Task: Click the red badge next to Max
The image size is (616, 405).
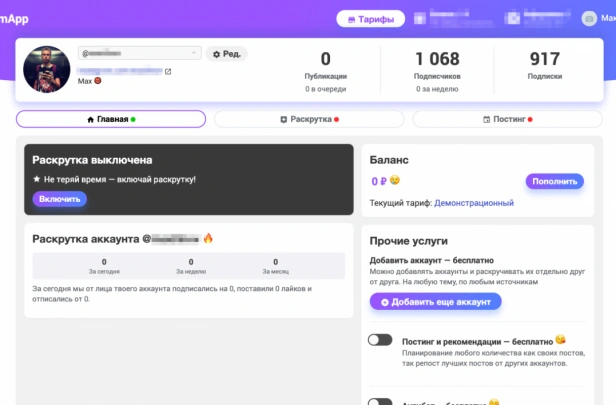Action: click(98, 81)
